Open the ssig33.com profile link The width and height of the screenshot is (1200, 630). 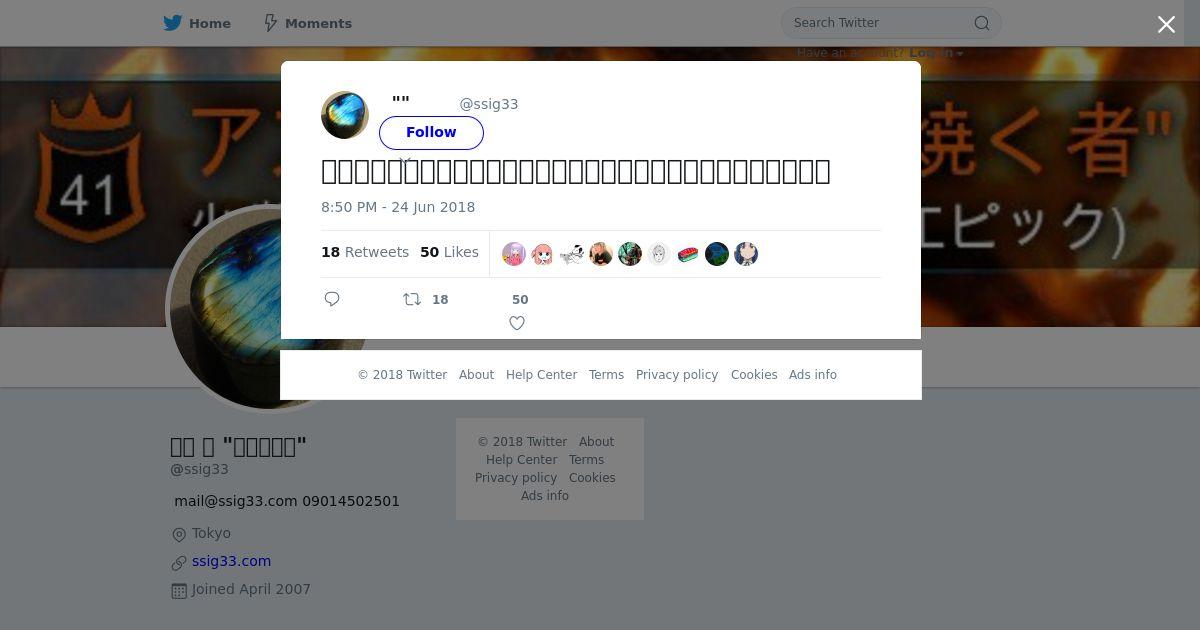click(x=231, y=561)
